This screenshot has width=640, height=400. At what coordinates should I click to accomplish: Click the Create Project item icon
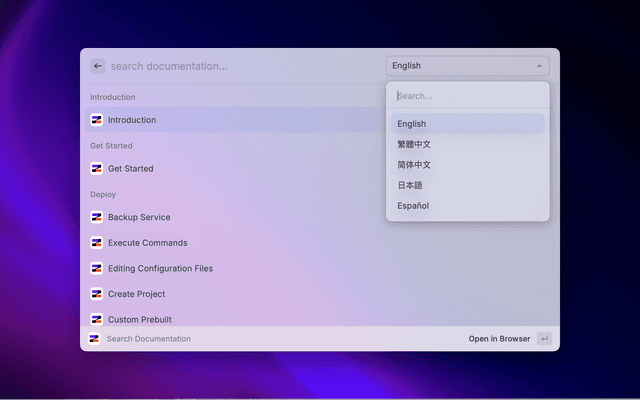tap(97, 294)
